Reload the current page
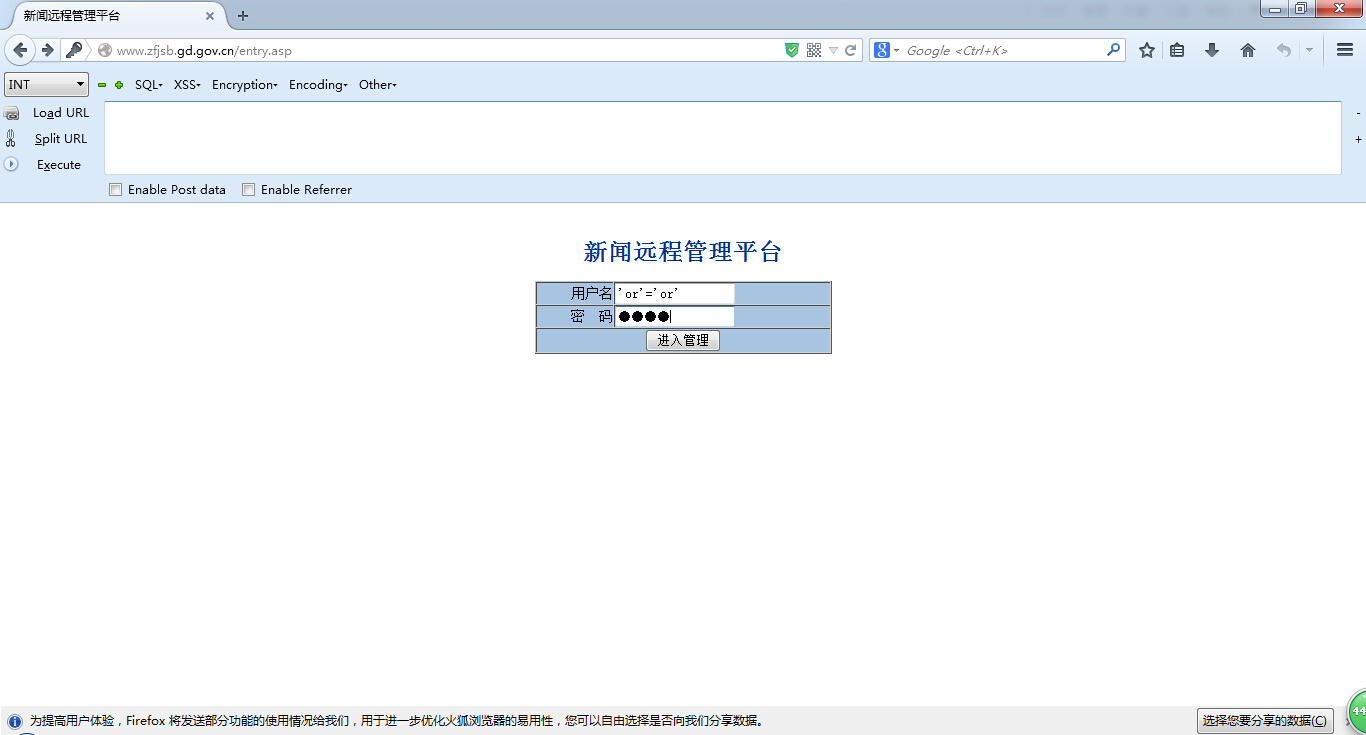The image size is (1366, 735). coord(851,50)
